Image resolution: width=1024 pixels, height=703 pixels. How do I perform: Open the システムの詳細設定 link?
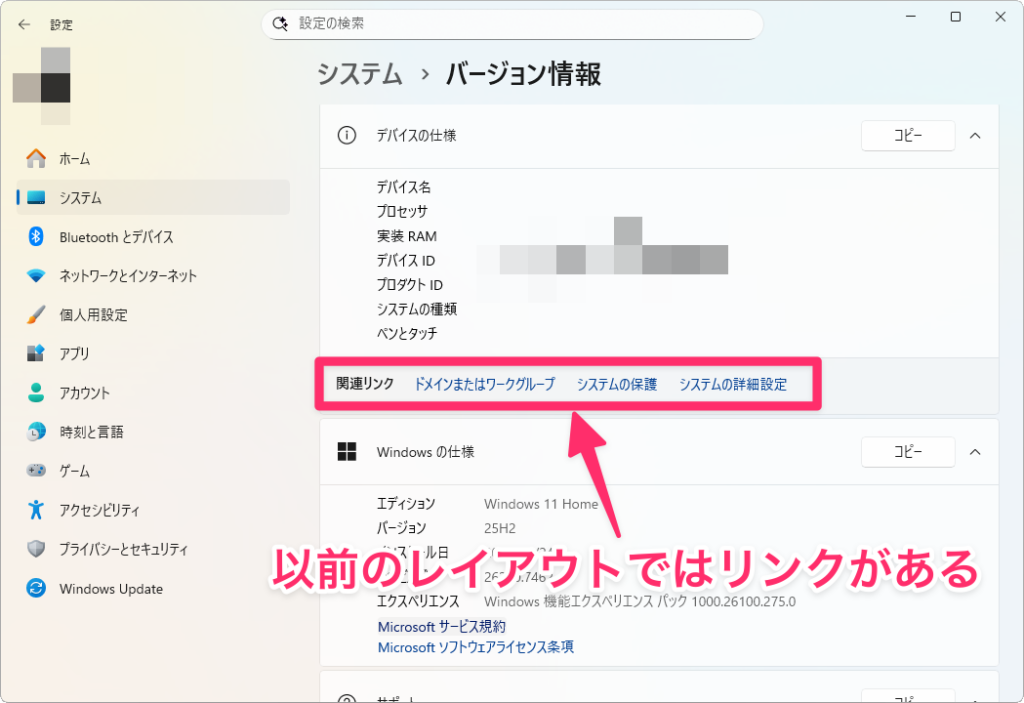coord(733,384)
